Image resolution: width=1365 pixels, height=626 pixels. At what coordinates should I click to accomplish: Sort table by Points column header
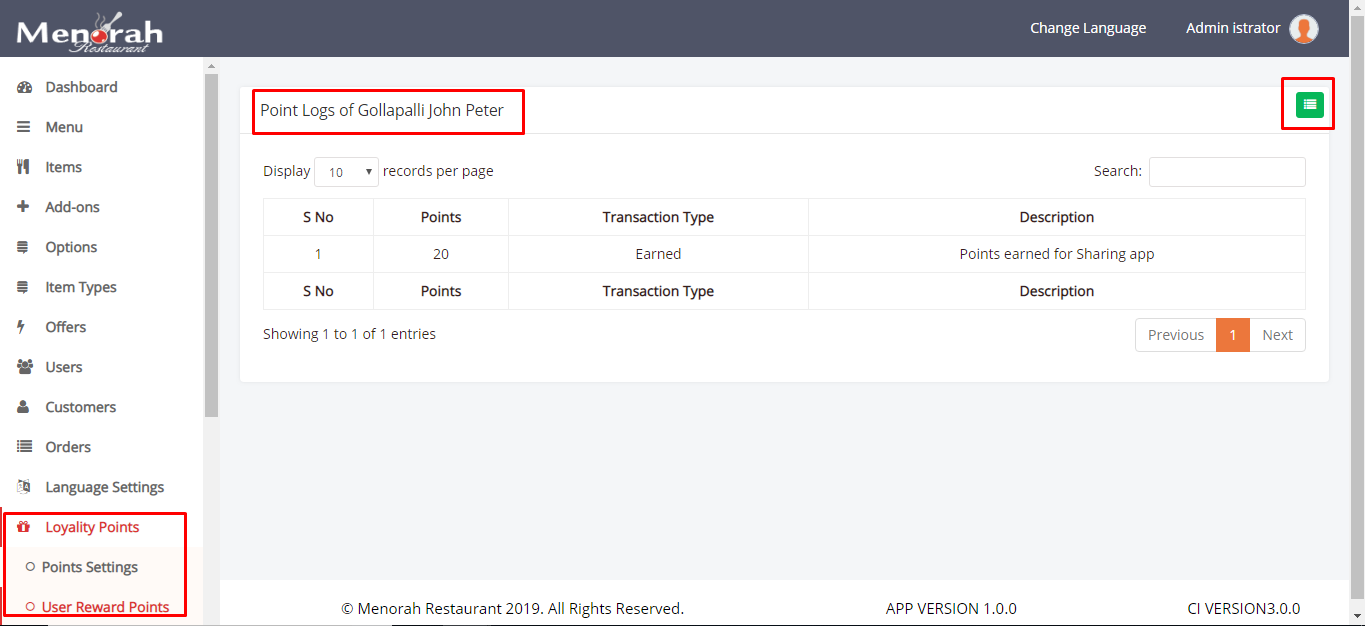point(441,217)
